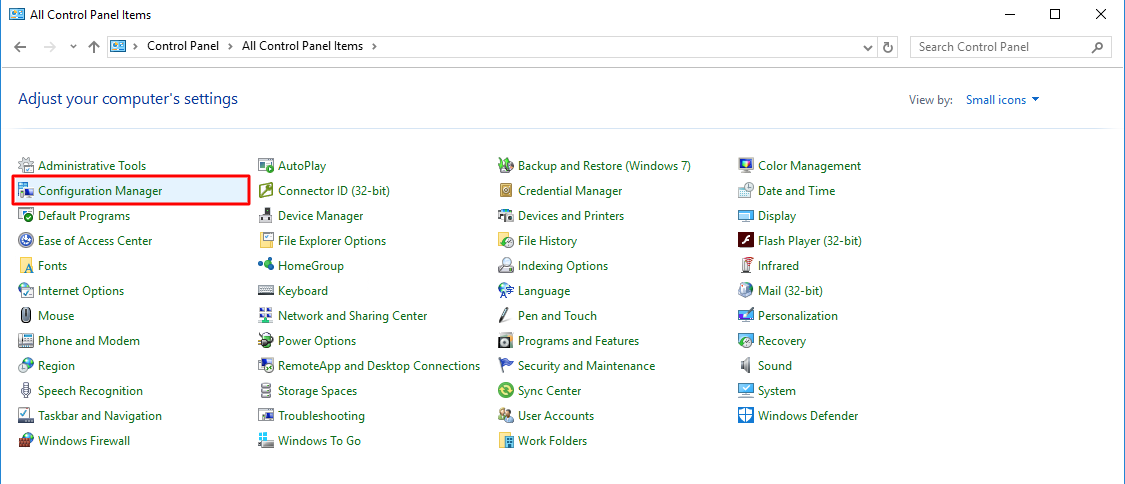This screenshot has width=1125, height=484.
Task: Click the Speech Recognition microphone icon
Action: coord(26,391)
